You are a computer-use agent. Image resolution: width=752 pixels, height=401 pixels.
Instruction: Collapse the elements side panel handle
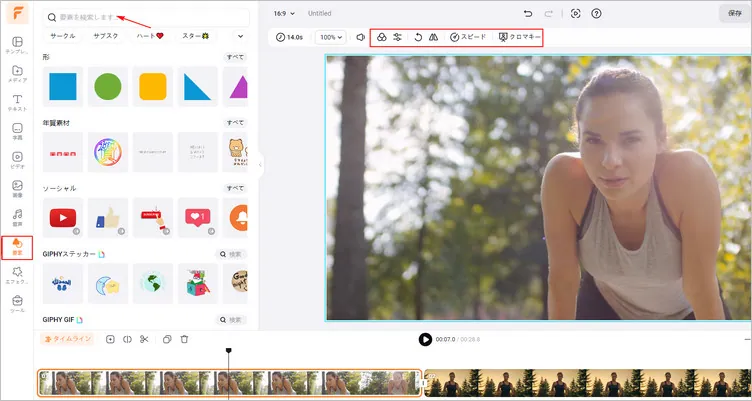260,165
